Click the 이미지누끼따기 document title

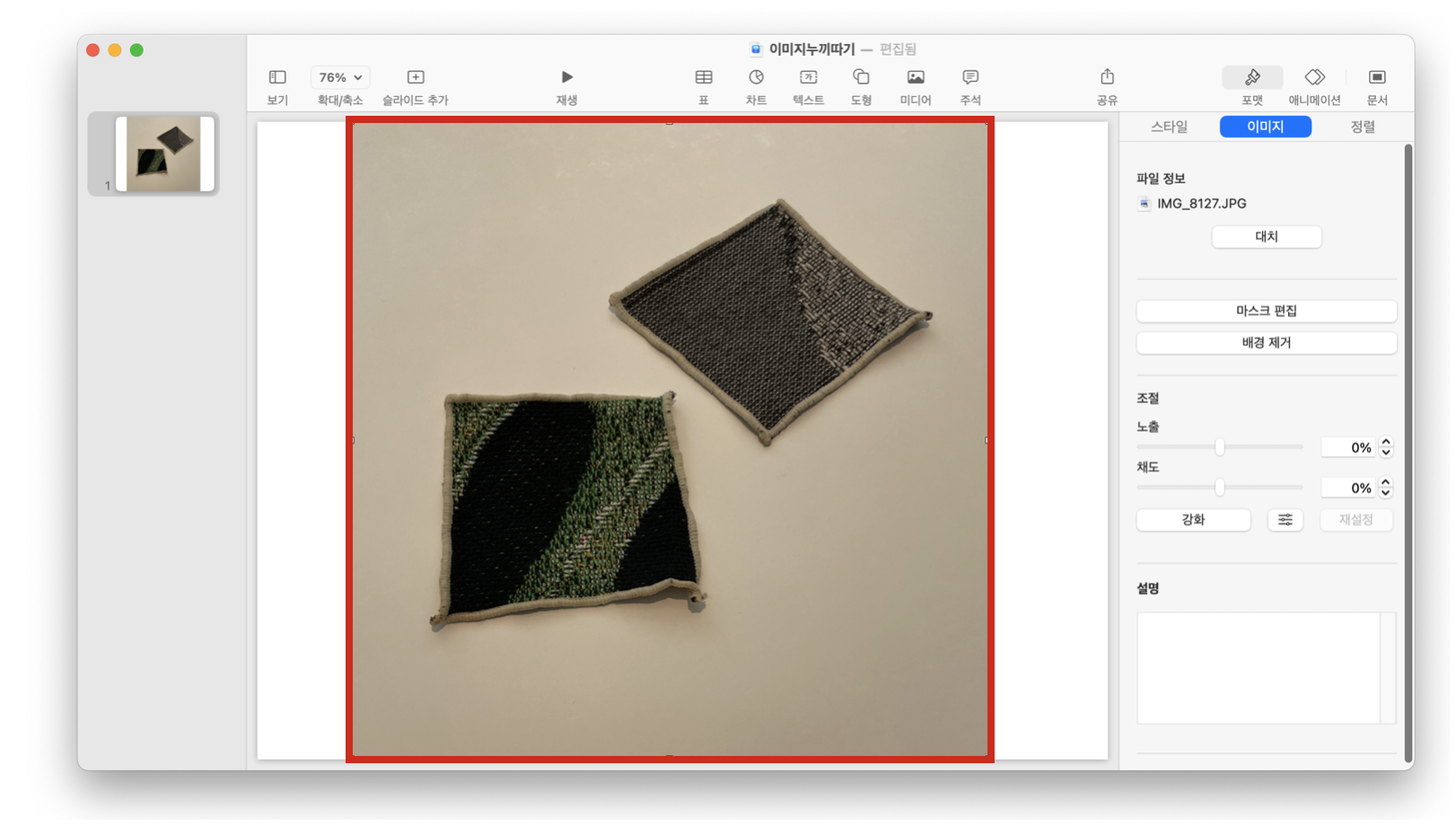(811, 48)
